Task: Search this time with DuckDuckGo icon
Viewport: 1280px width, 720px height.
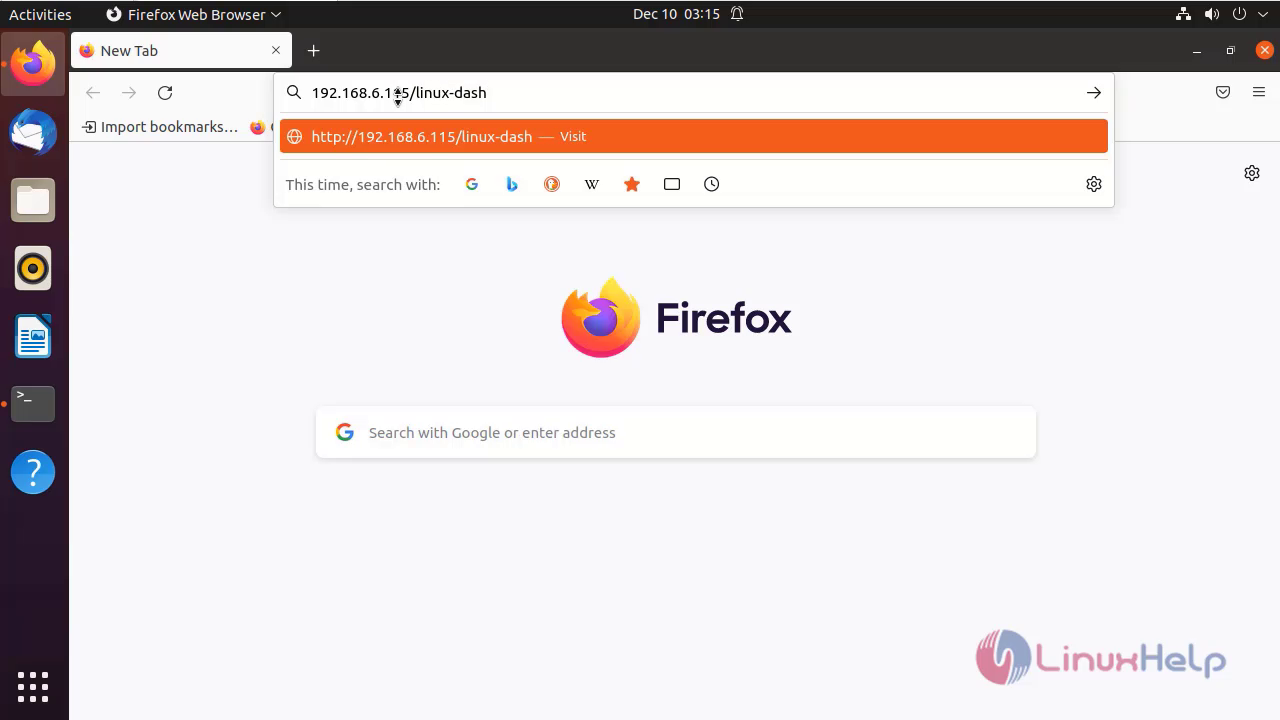Action: 552,184
